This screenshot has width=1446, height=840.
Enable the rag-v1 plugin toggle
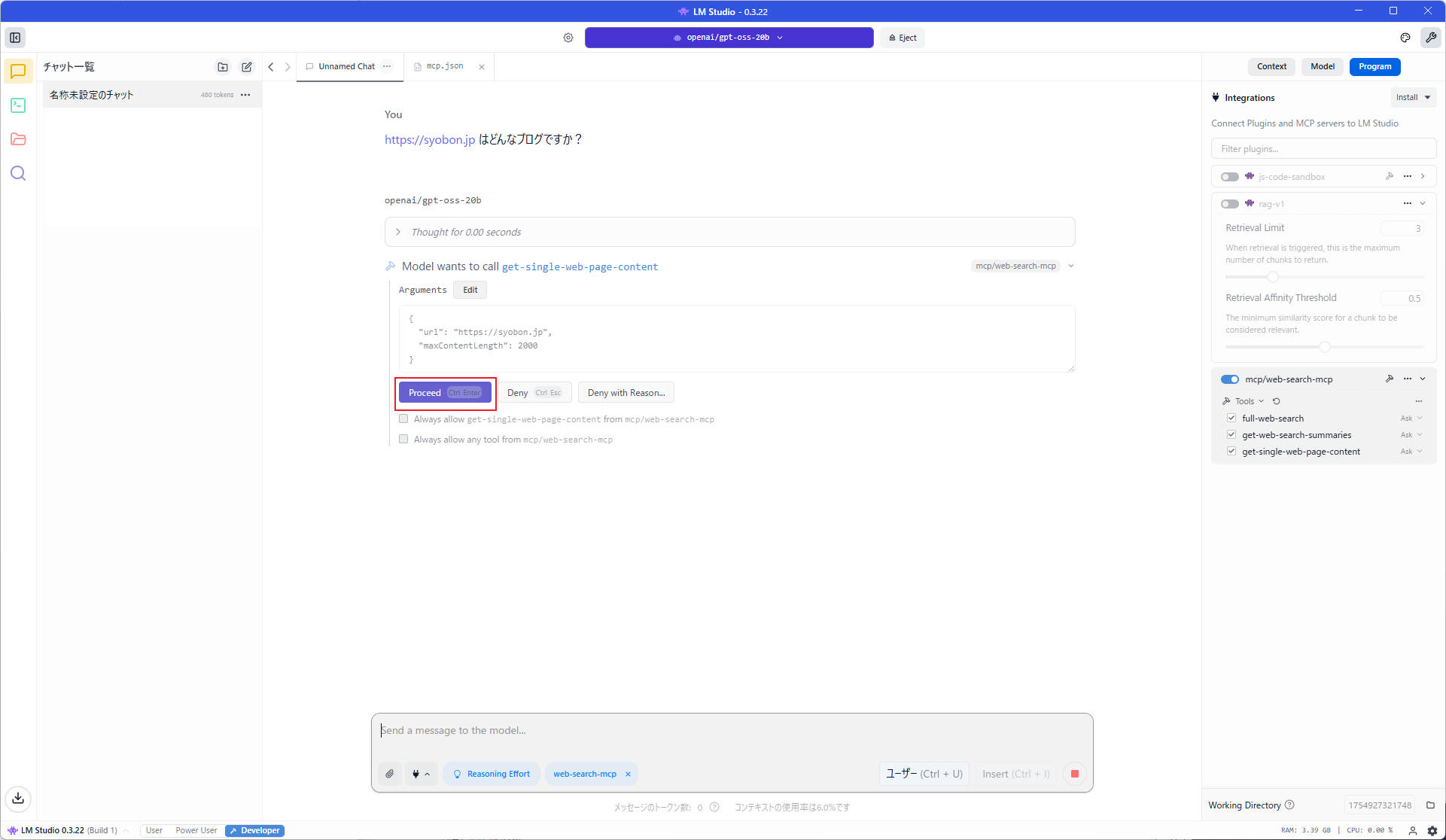click(x=1230, y=204)
